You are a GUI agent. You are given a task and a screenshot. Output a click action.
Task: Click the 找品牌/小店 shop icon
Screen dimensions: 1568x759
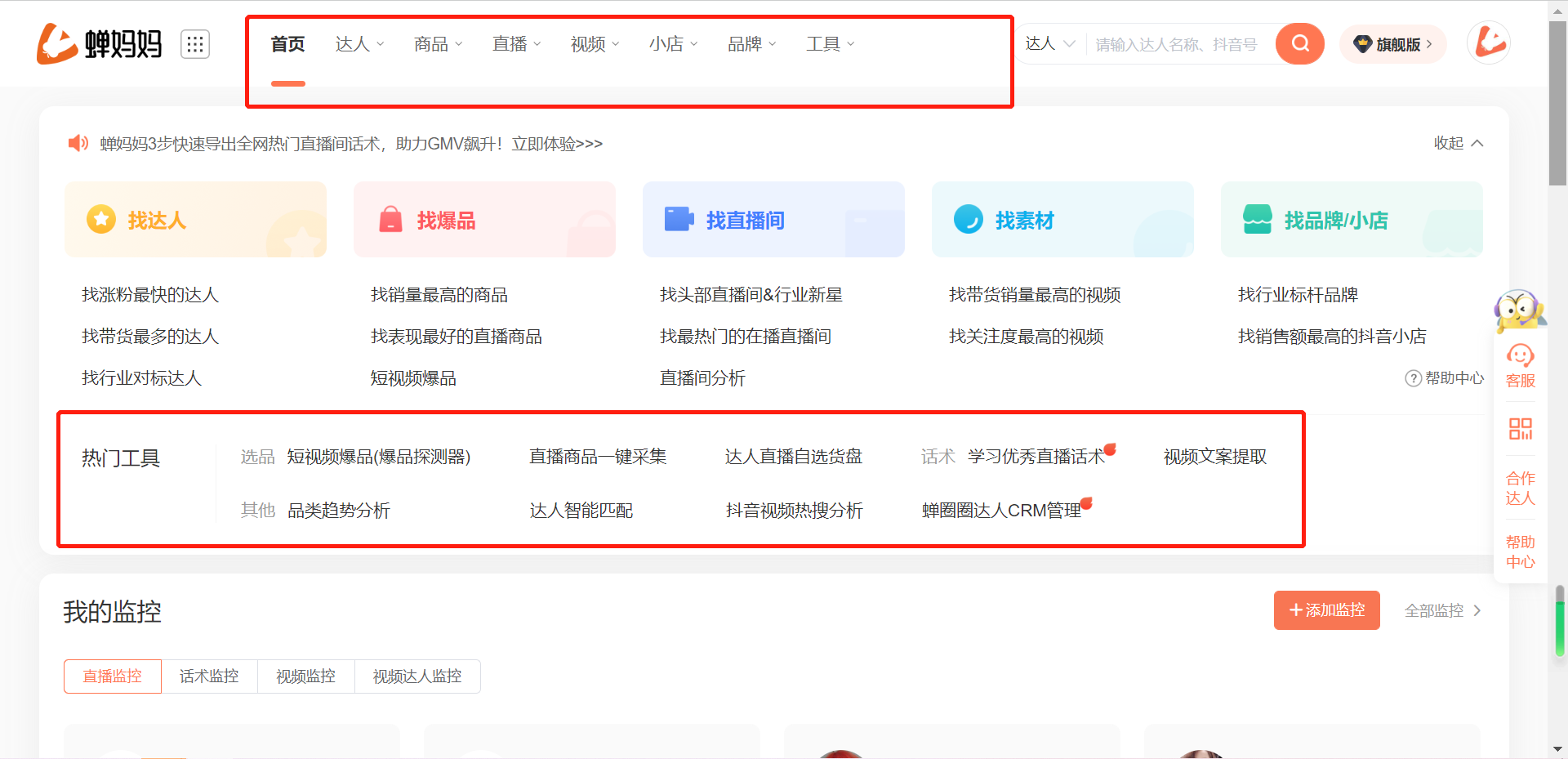(x=1258, y=219)
